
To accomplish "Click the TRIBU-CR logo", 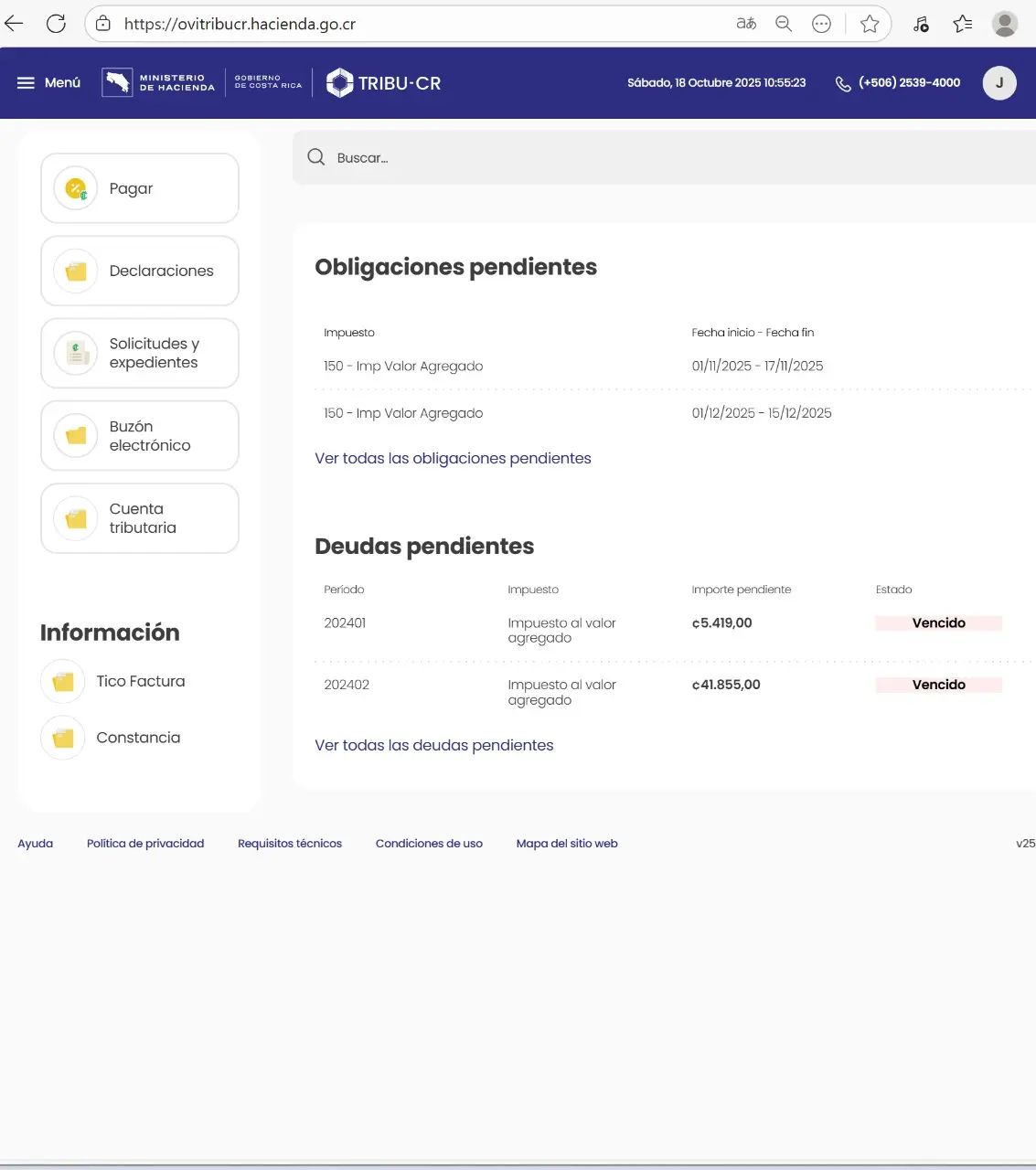I will [384, 83].
